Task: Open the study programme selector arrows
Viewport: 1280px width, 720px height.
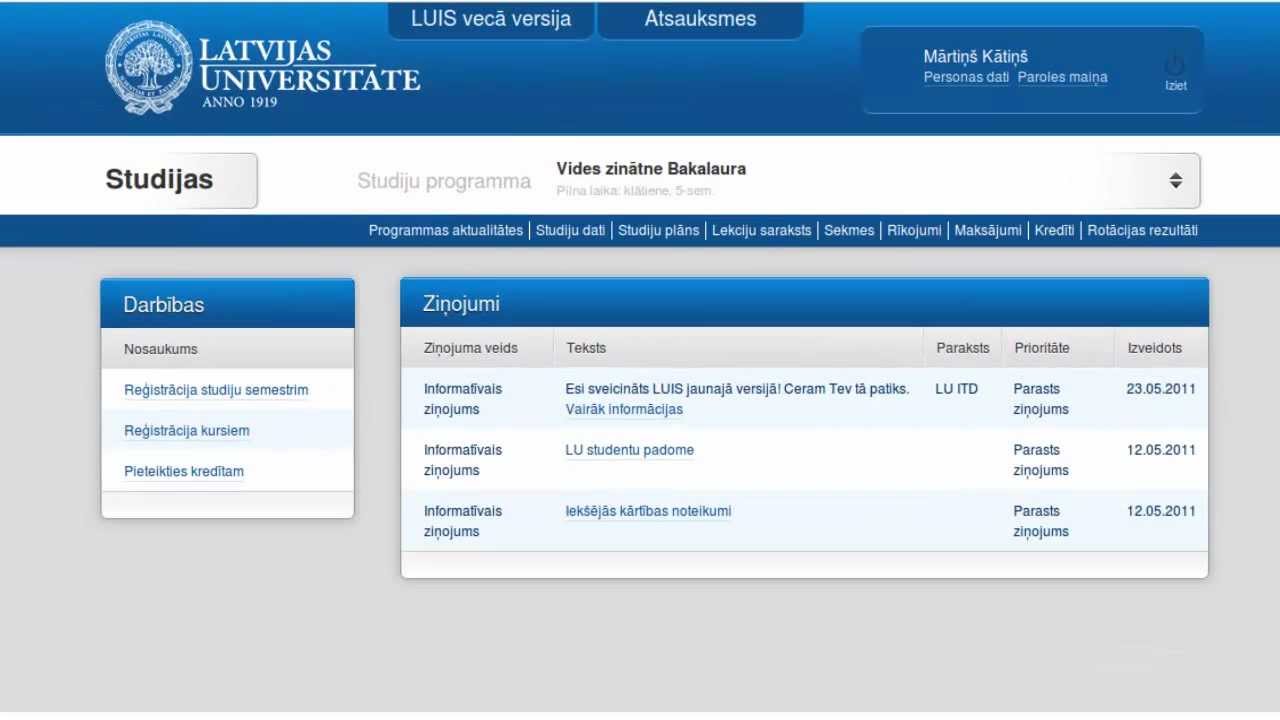Action: click(1175, 180)
